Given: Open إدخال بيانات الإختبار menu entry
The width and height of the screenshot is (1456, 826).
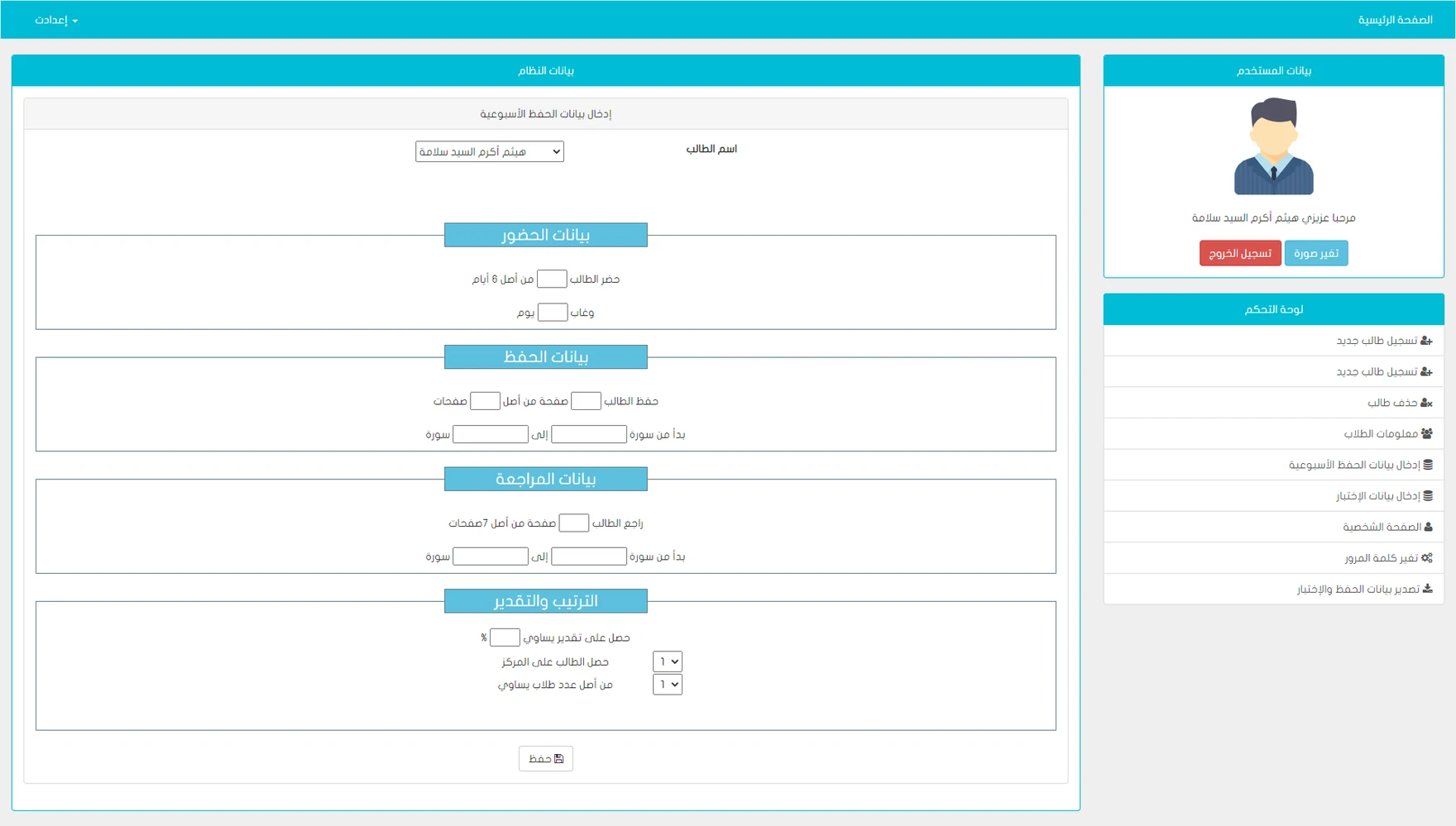Looking at the screenshot, I should pos(1274,495).
